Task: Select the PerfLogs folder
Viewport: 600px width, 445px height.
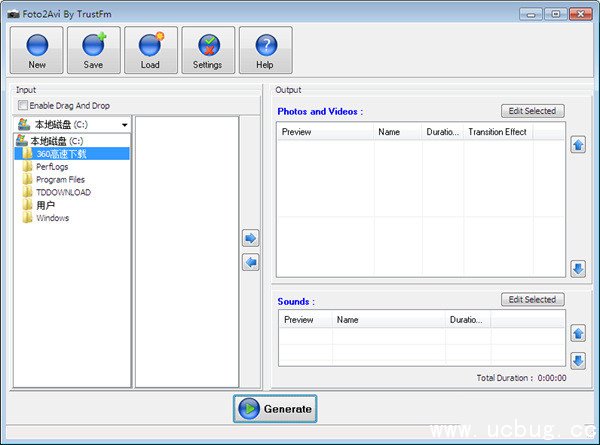Action: click(x=51, y=167)
